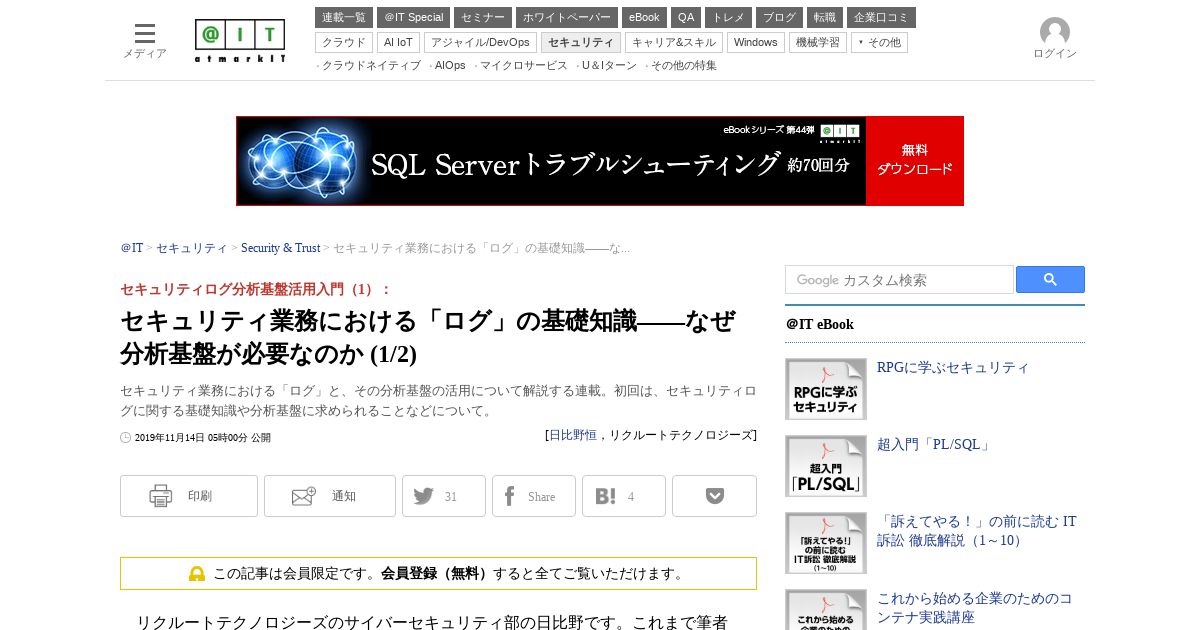Open the @IT Special tab
Viewport: 1200px width, 630px height.
413,17
